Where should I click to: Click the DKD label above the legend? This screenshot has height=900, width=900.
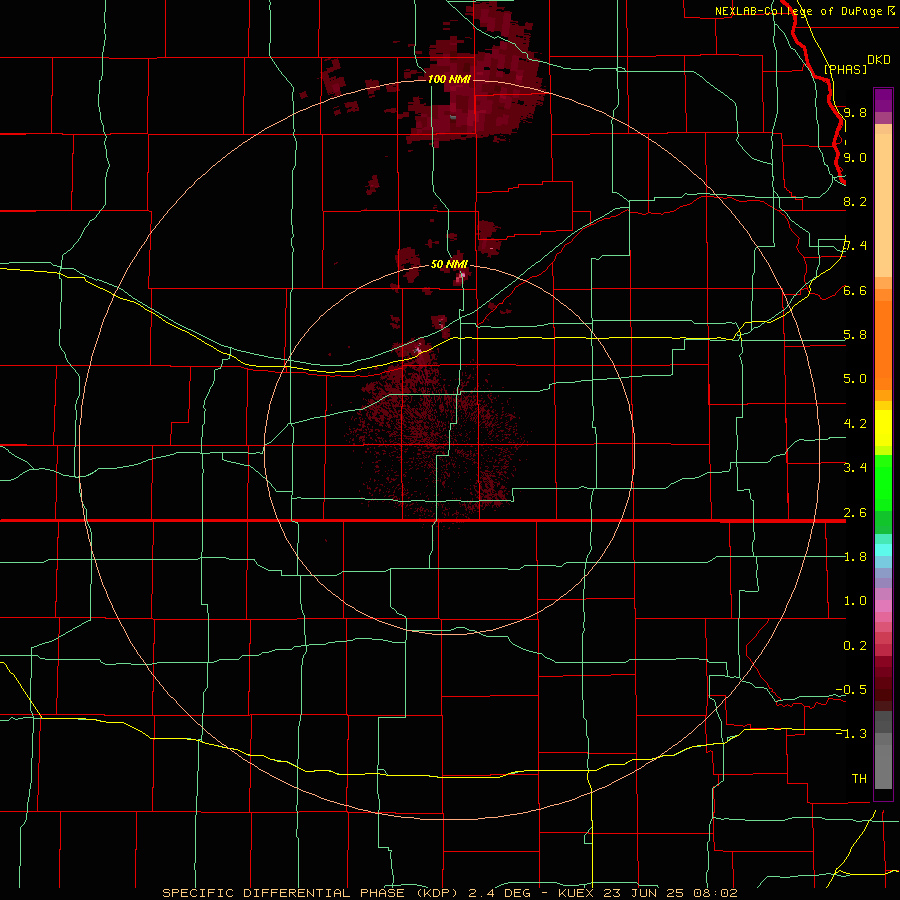pos(878,60)
